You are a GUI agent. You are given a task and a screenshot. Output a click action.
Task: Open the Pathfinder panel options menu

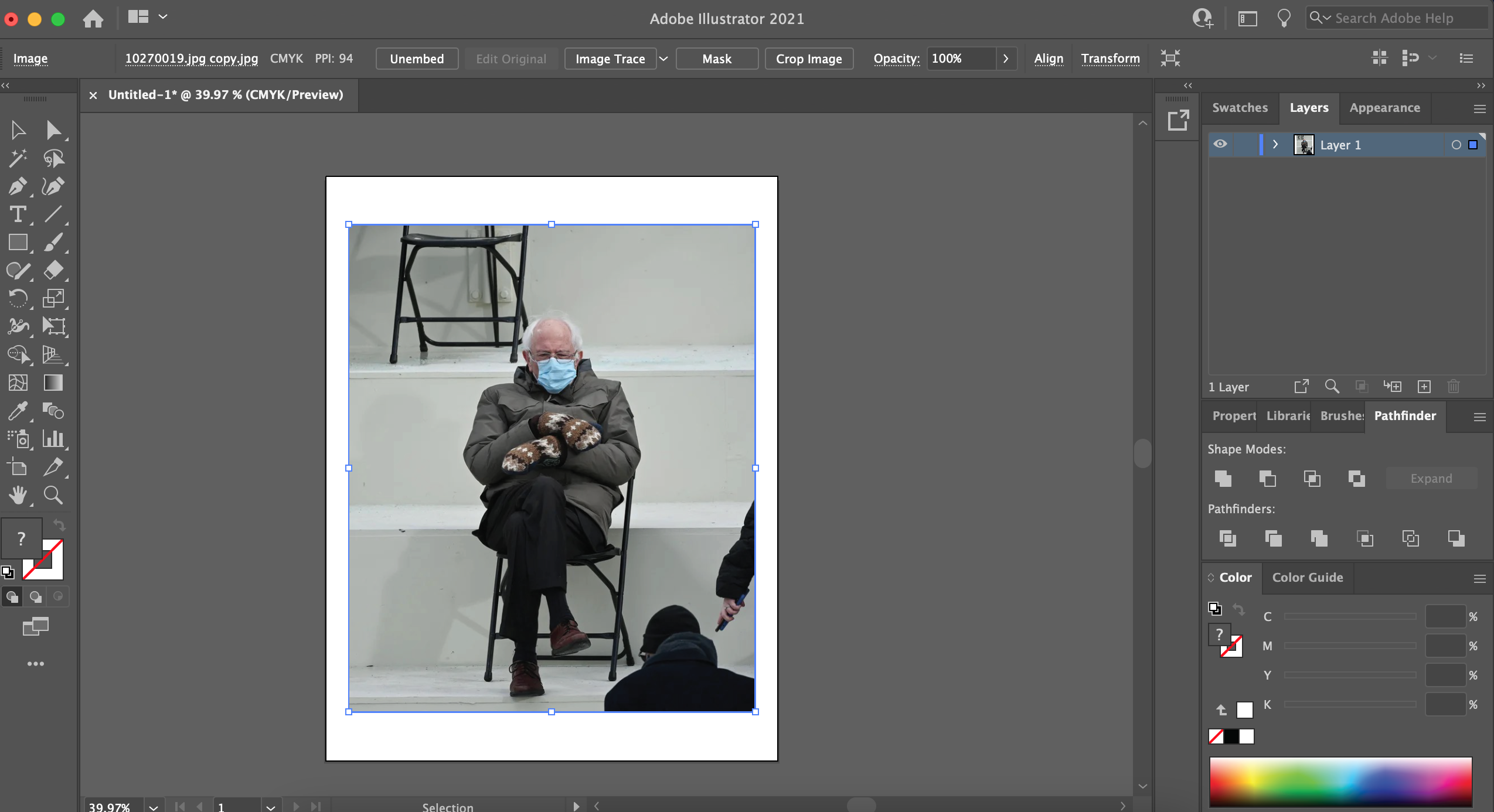1479,417
